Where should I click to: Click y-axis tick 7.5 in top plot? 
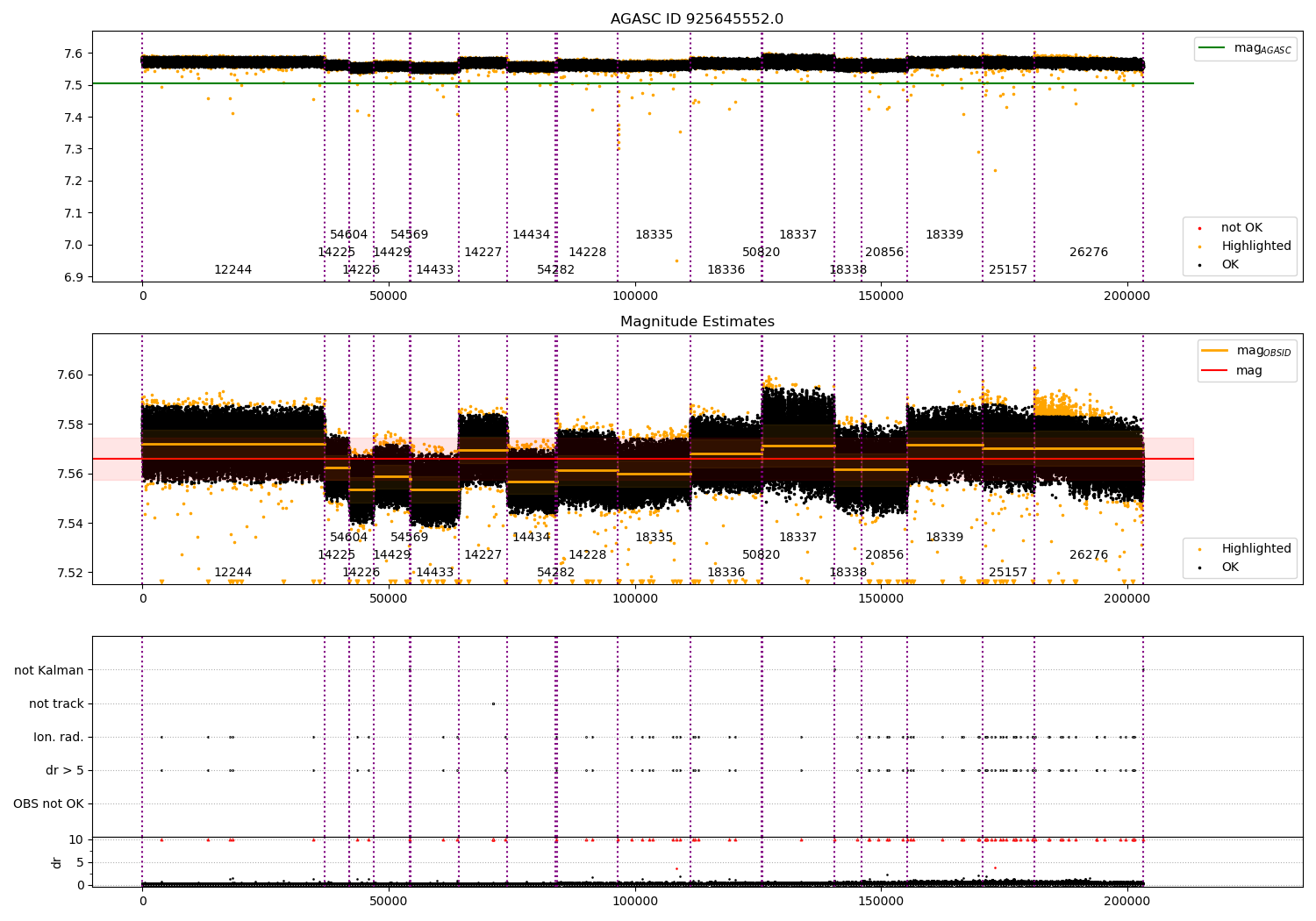[74, 86]
